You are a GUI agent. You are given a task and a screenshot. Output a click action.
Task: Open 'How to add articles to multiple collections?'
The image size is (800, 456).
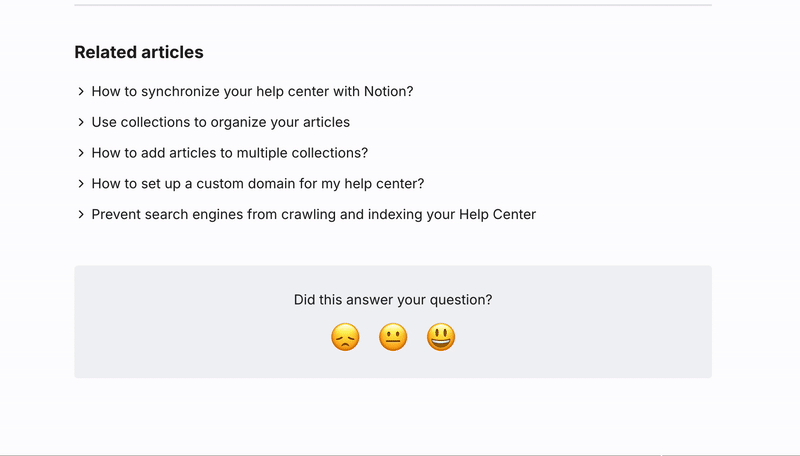[230, 153]
